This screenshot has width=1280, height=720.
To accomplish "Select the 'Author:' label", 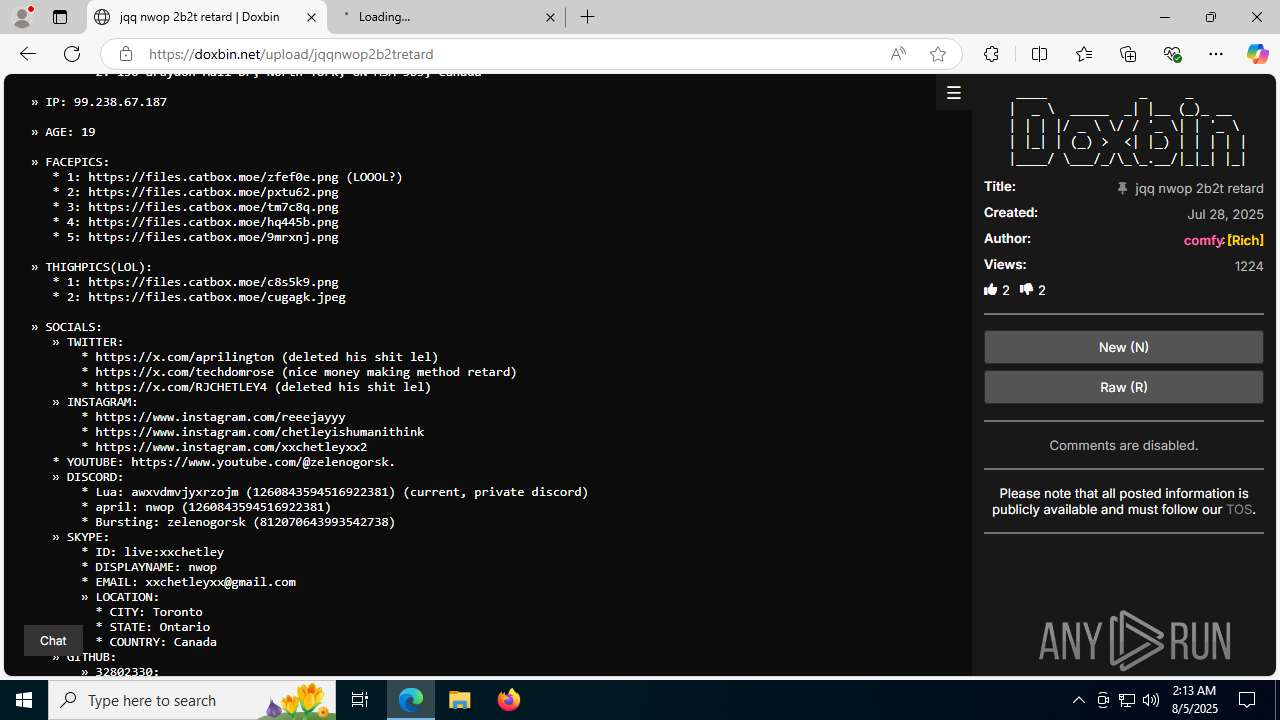I will [x=1007, y=238].
